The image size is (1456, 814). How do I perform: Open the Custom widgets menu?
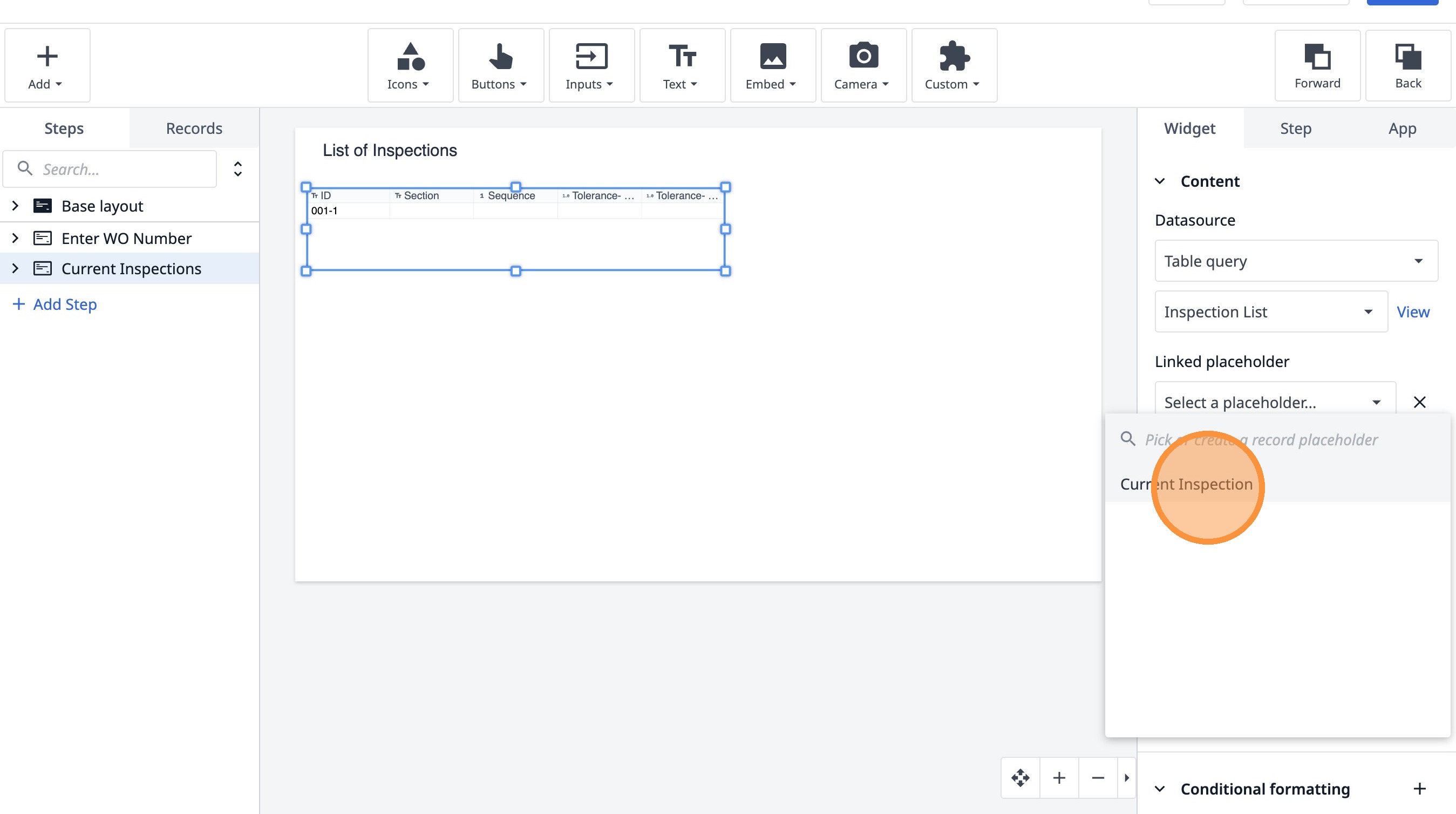(x=954, y=65)
